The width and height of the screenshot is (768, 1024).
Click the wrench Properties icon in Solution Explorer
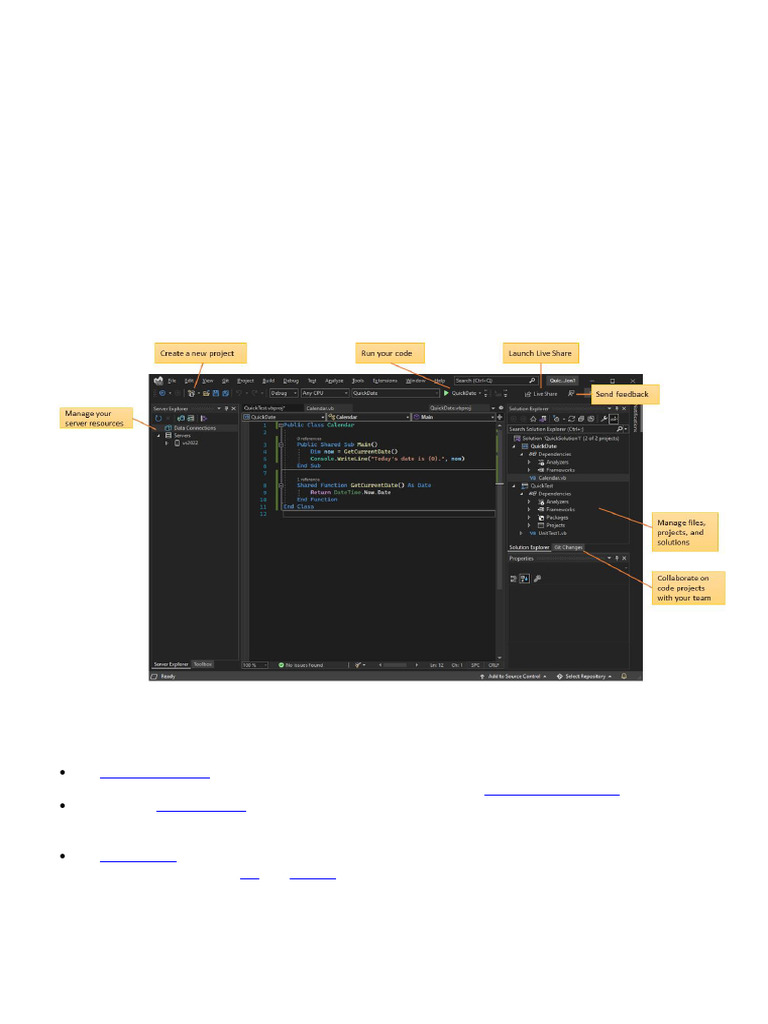point(603,419)
